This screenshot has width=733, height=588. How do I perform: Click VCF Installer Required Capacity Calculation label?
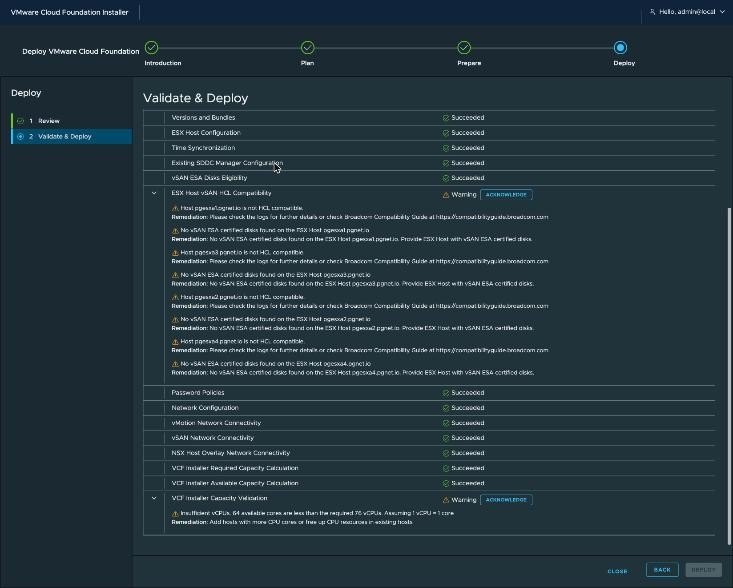(x=235, y=468)
